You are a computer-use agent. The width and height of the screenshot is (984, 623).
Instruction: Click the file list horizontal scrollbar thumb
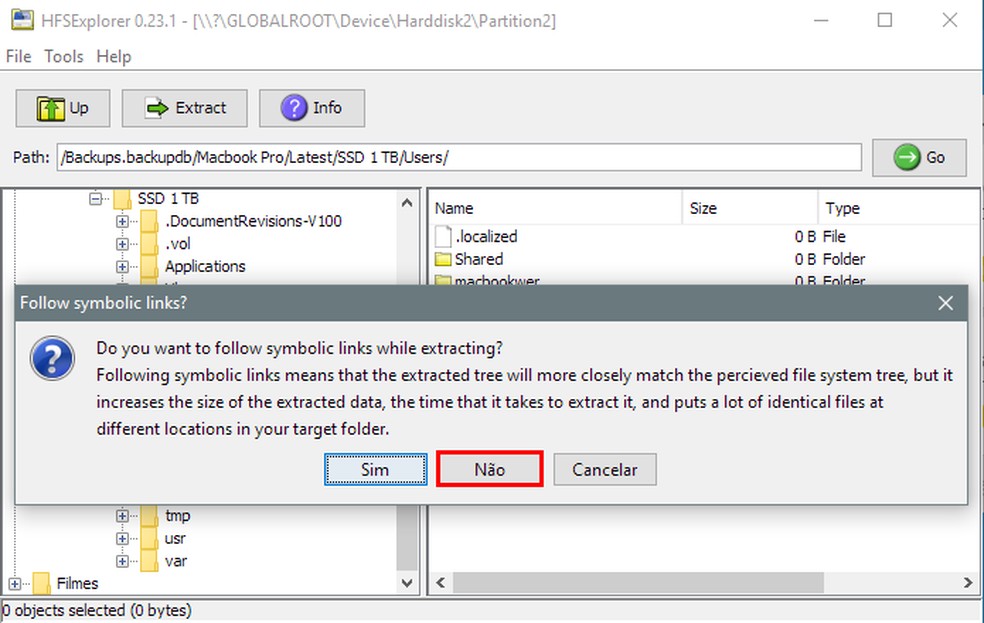[638, 583]
